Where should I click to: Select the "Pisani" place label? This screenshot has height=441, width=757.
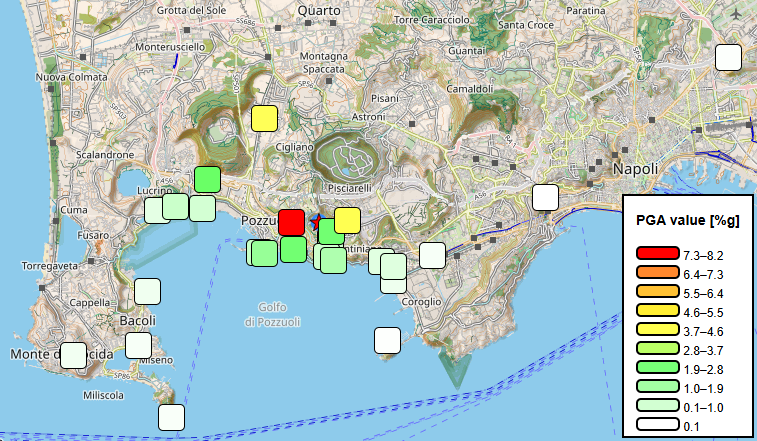(385, 99)
